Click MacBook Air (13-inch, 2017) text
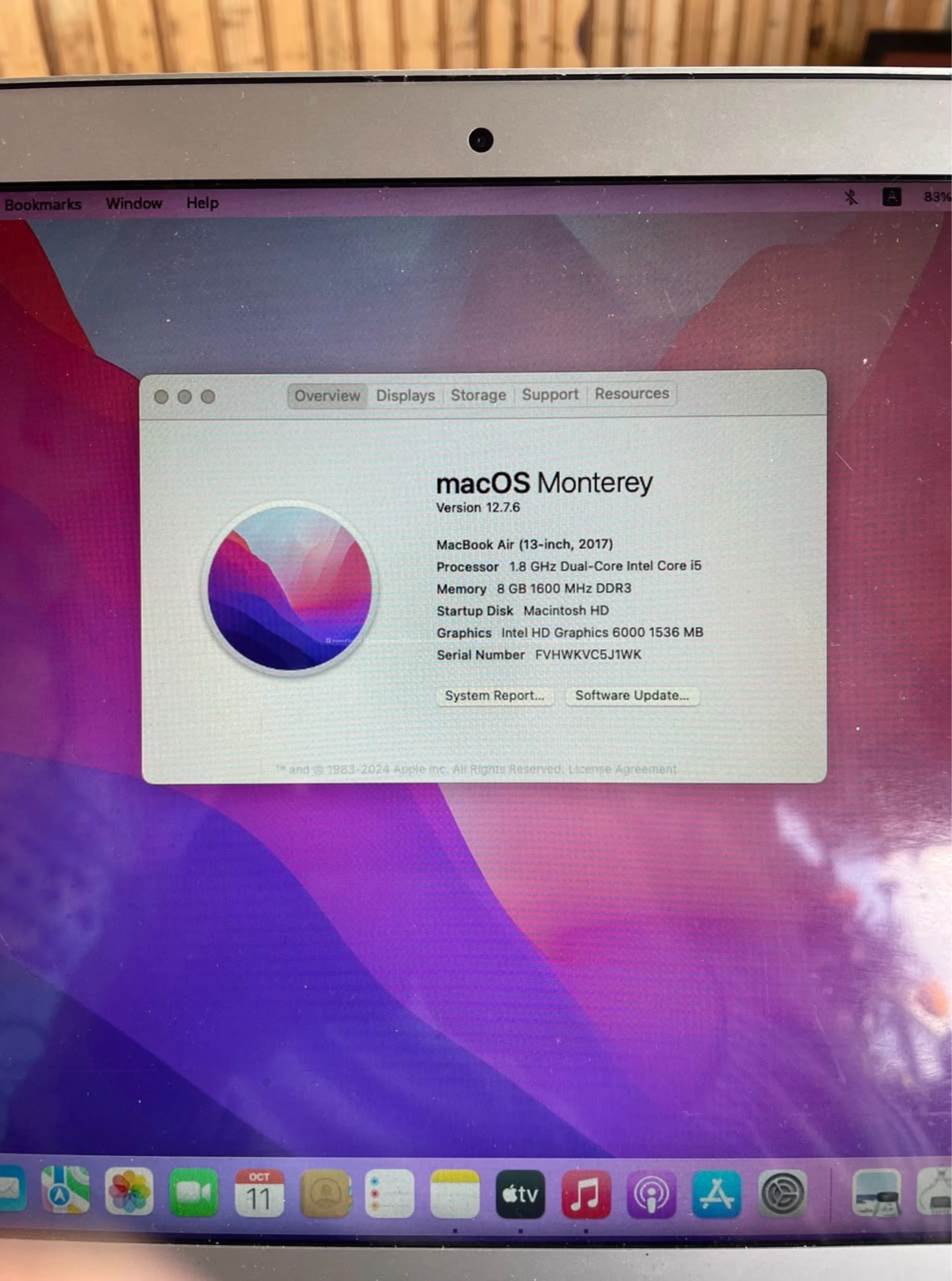This screenshot has width=952, height=1281. pyautogui.click(x=525, y=544)
